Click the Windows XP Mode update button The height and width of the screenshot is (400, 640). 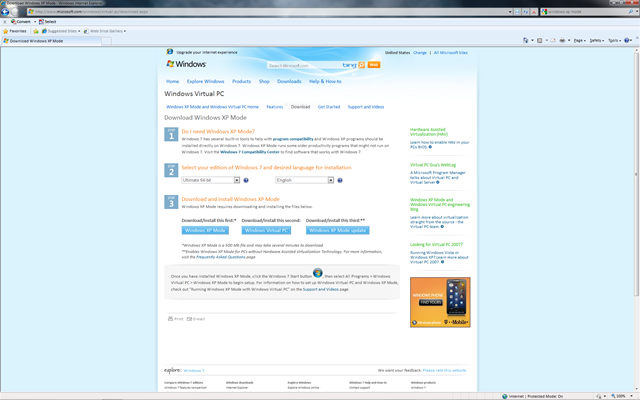pyautogui.click(x=338, y=230)
